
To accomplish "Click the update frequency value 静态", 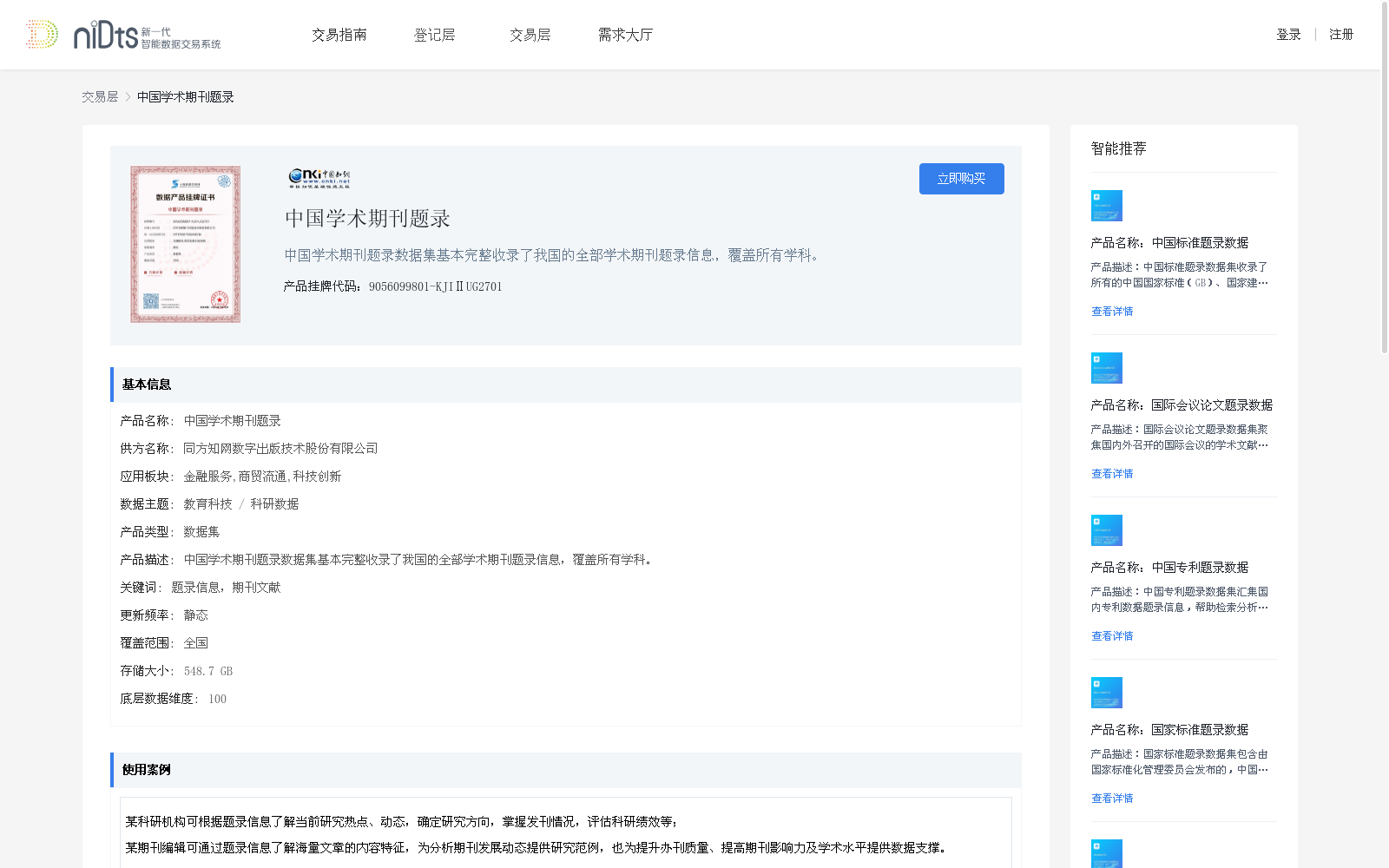I will point(195,615).
